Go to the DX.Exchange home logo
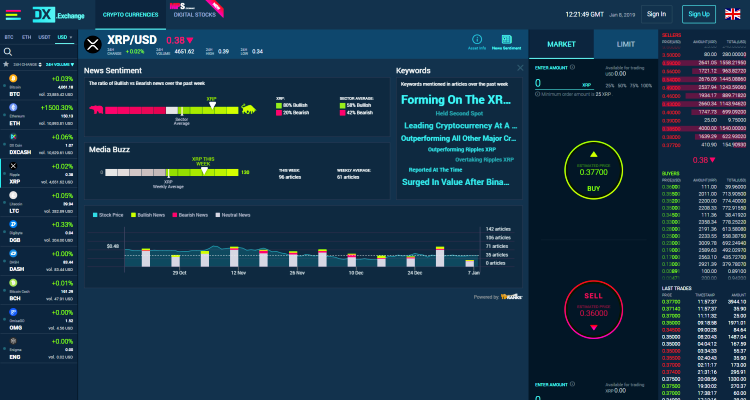This screenshot has height=400, width=750. tap(58, 15)
